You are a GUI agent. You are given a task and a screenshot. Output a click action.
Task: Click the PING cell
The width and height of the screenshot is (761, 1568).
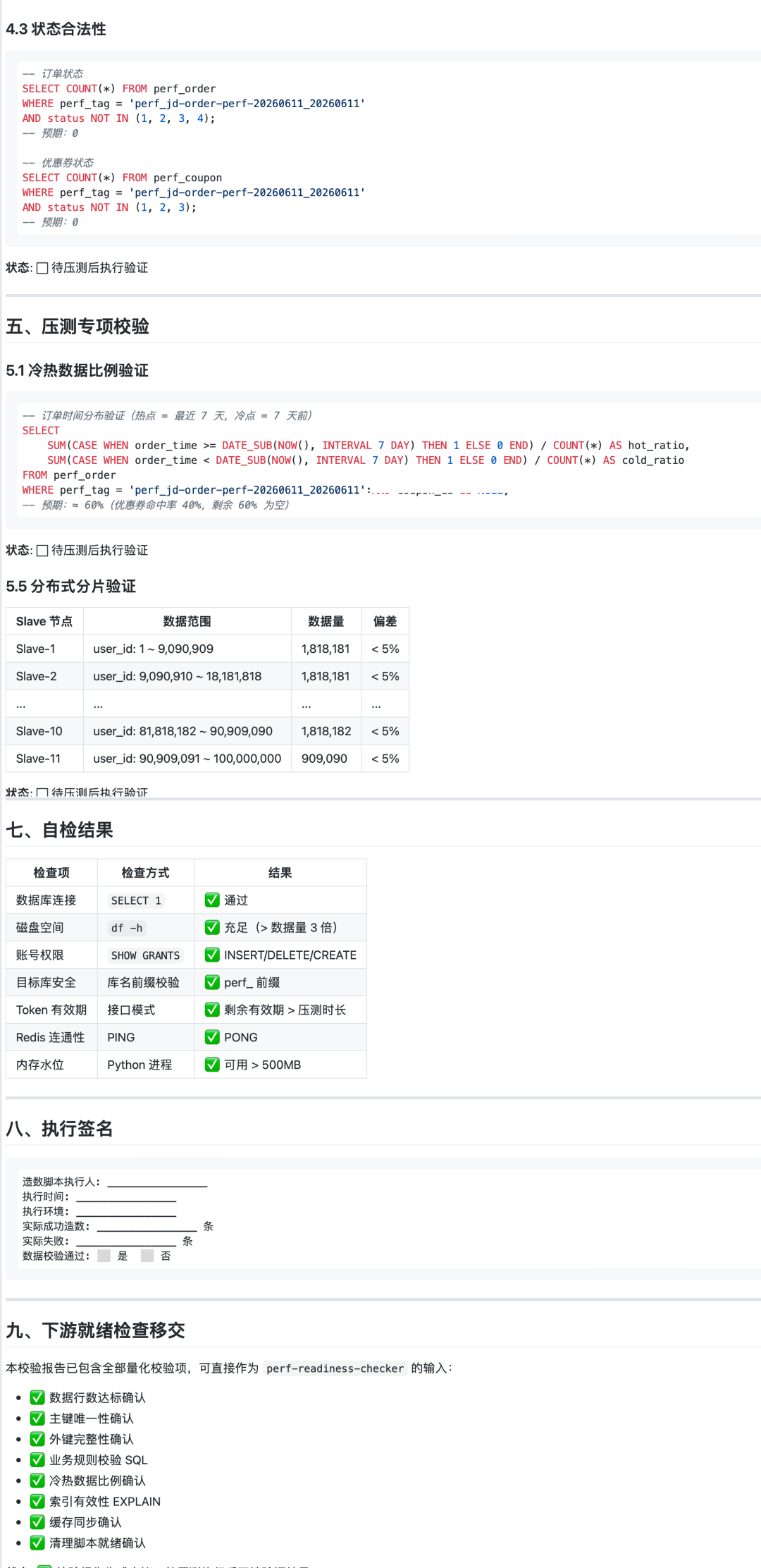coord(146,1037)
